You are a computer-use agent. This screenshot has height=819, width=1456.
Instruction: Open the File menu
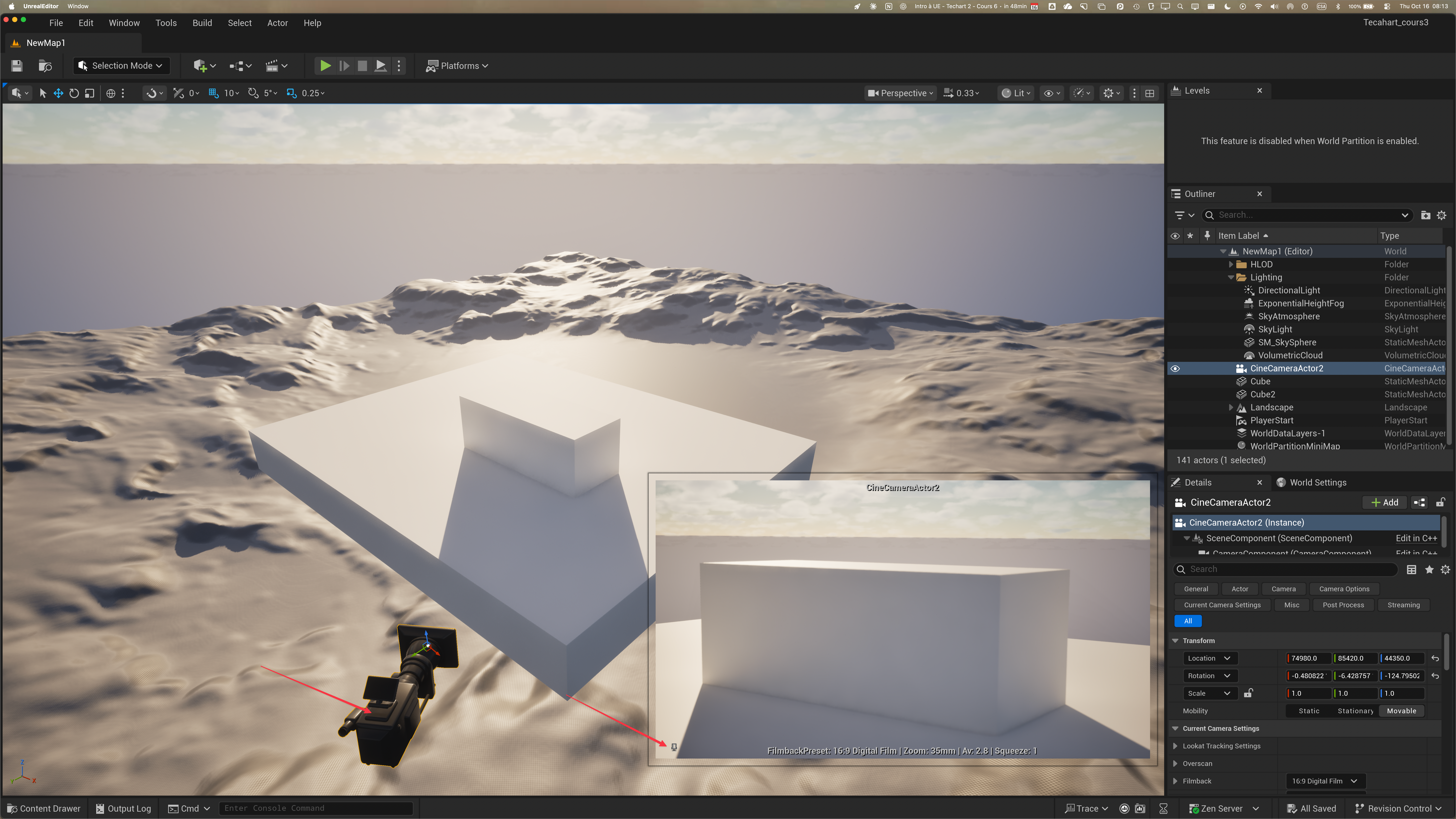coord(56,23)
